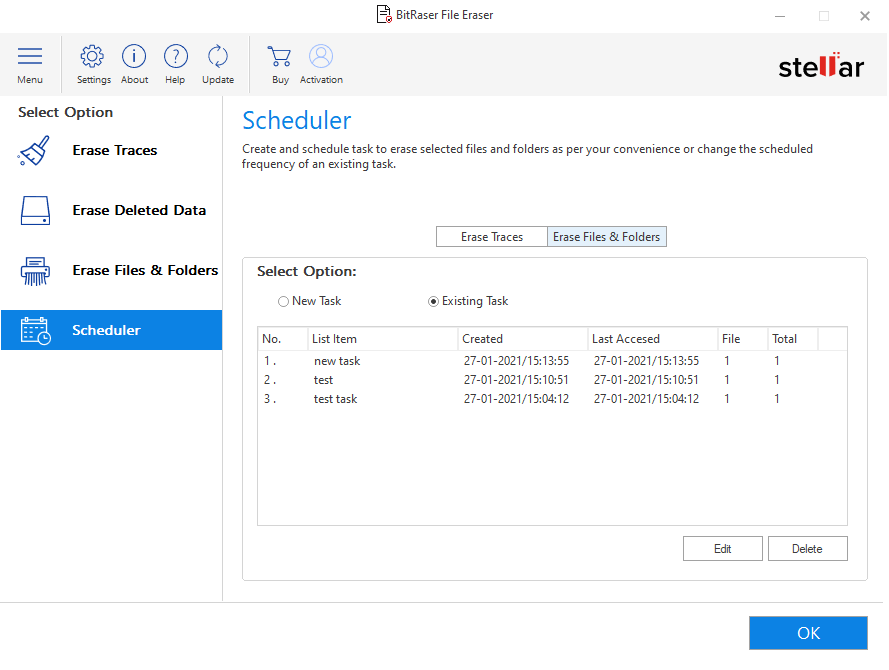Sort by Last Accesed column header
The height and width of the screenshot is (670, 889).
point(653,339)
